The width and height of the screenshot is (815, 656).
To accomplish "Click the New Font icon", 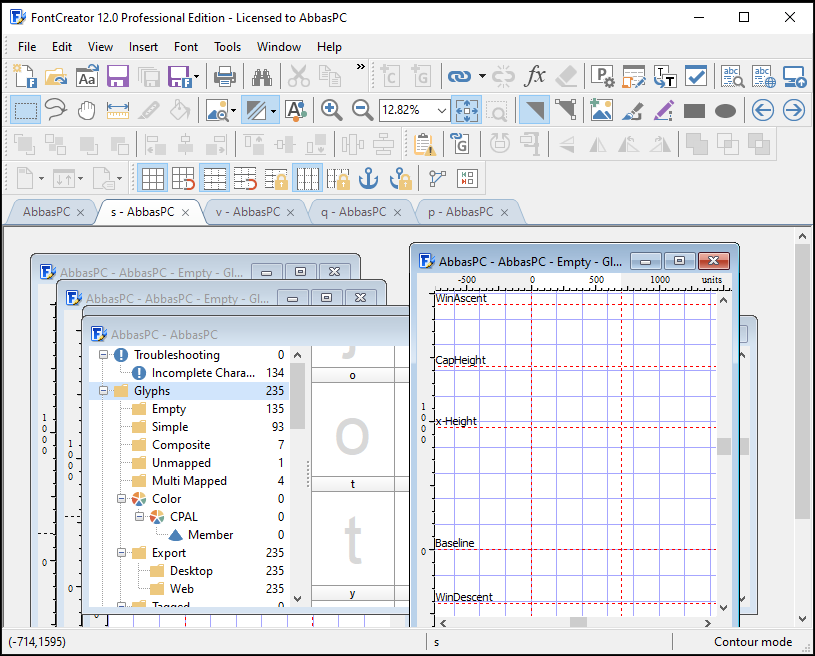I will (x=24, y=77).
